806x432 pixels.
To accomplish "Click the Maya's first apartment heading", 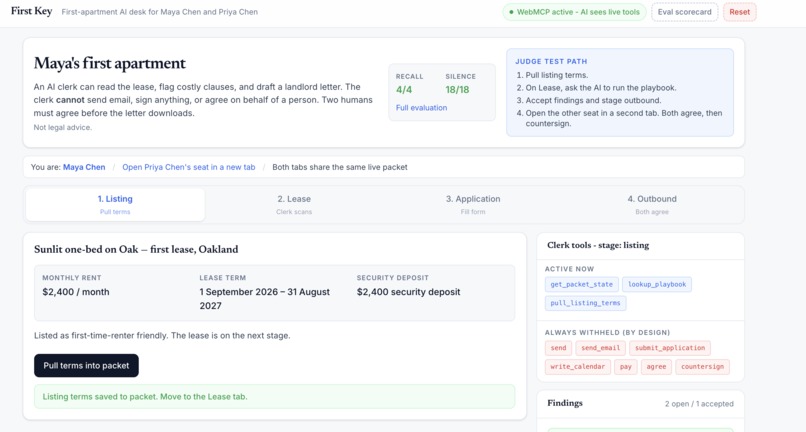I will coord(109,63).
